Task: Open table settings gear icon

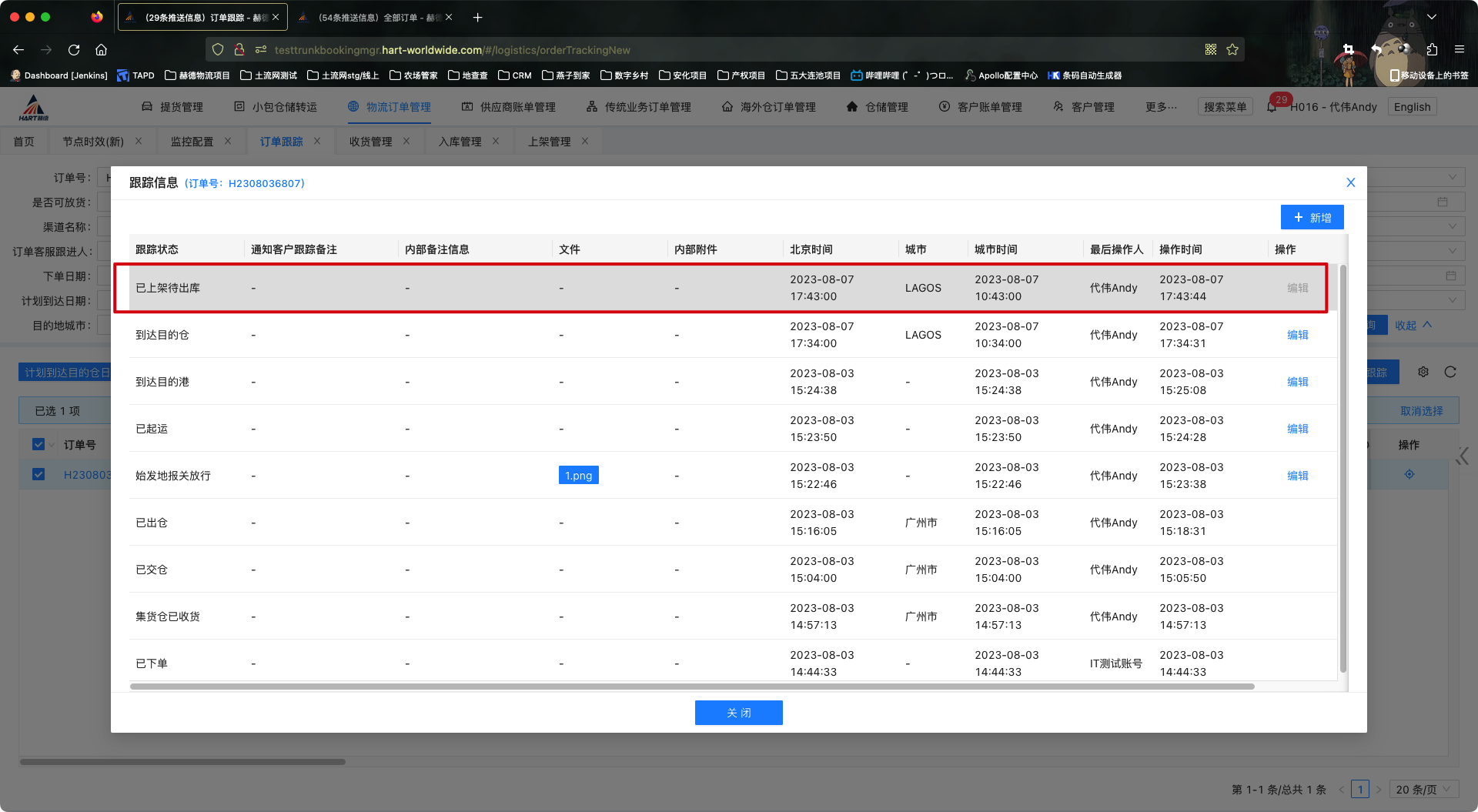Action: (1423, 372)
